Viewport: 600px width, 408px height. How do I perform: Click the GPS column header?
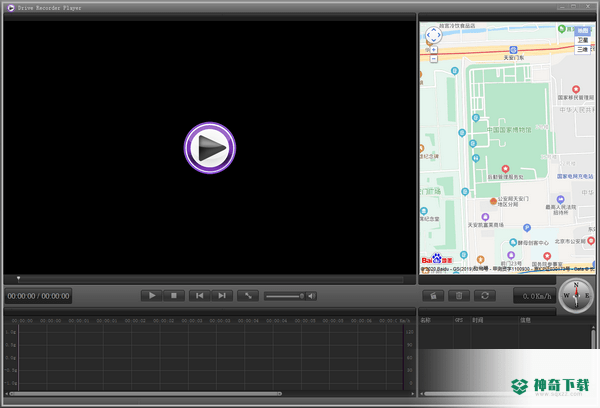(459, 320)
